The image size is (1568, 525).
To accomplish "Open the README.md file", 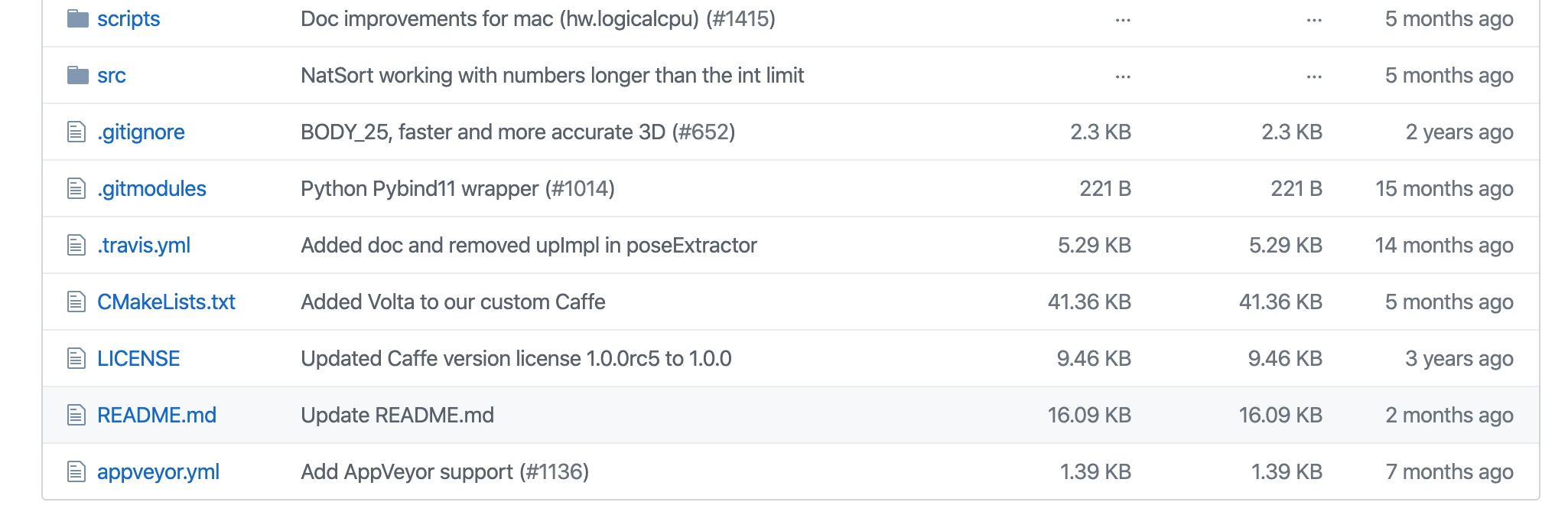I will tap(157, 415).
